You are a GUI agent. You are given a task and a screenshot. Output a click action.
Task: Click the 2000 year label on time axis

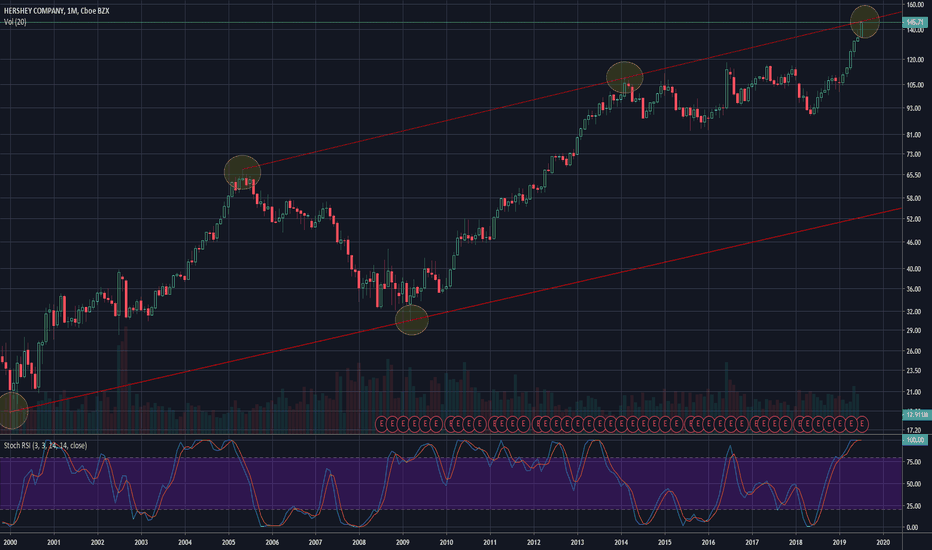(10, 542)
